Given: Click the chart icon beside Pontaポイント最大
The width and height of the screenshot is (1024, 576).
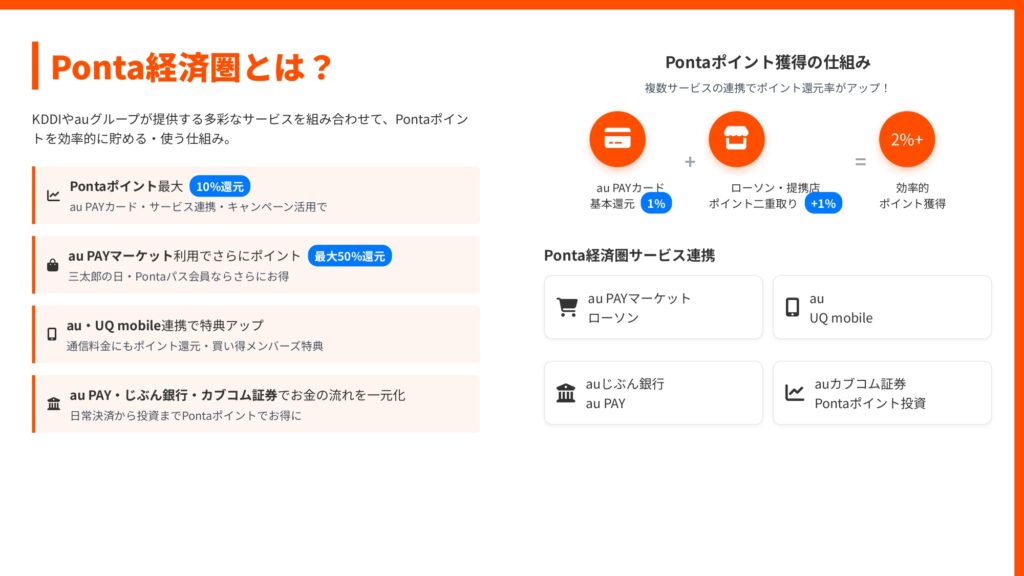Looking at the screenshot, I should click(53, 196).
